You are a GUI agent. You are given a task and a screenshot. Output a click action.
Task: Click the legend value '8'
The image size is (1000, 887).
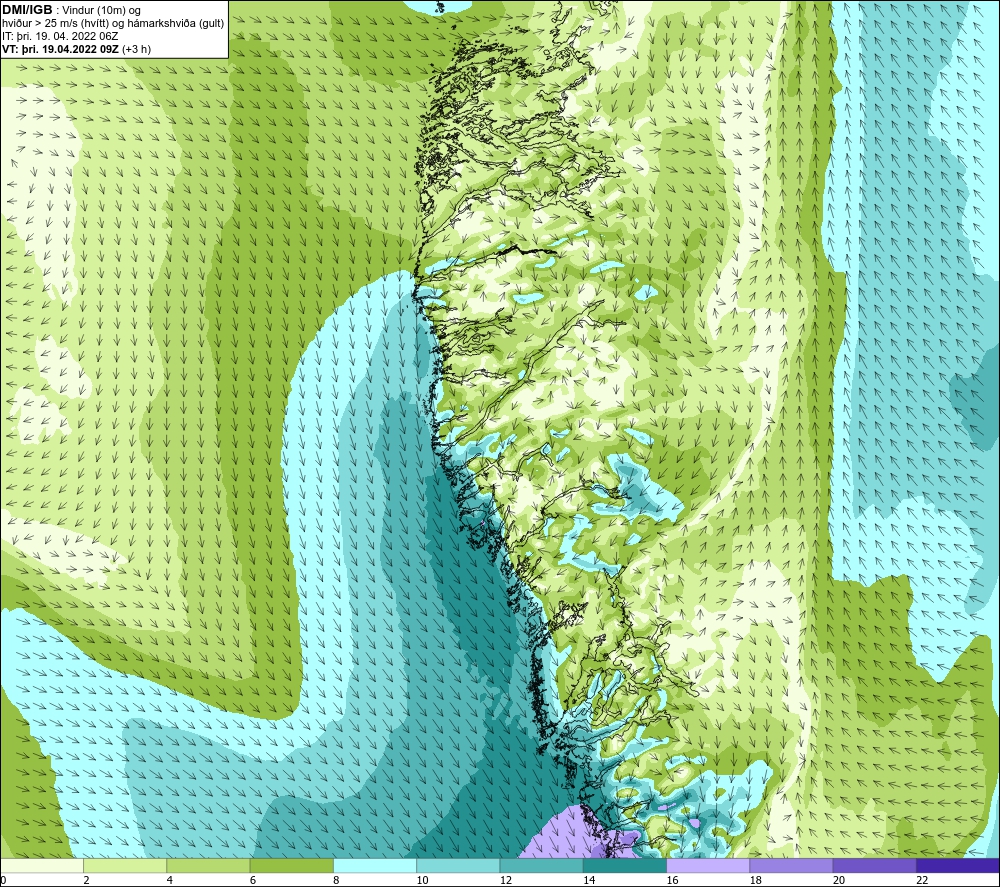point(336,880)
